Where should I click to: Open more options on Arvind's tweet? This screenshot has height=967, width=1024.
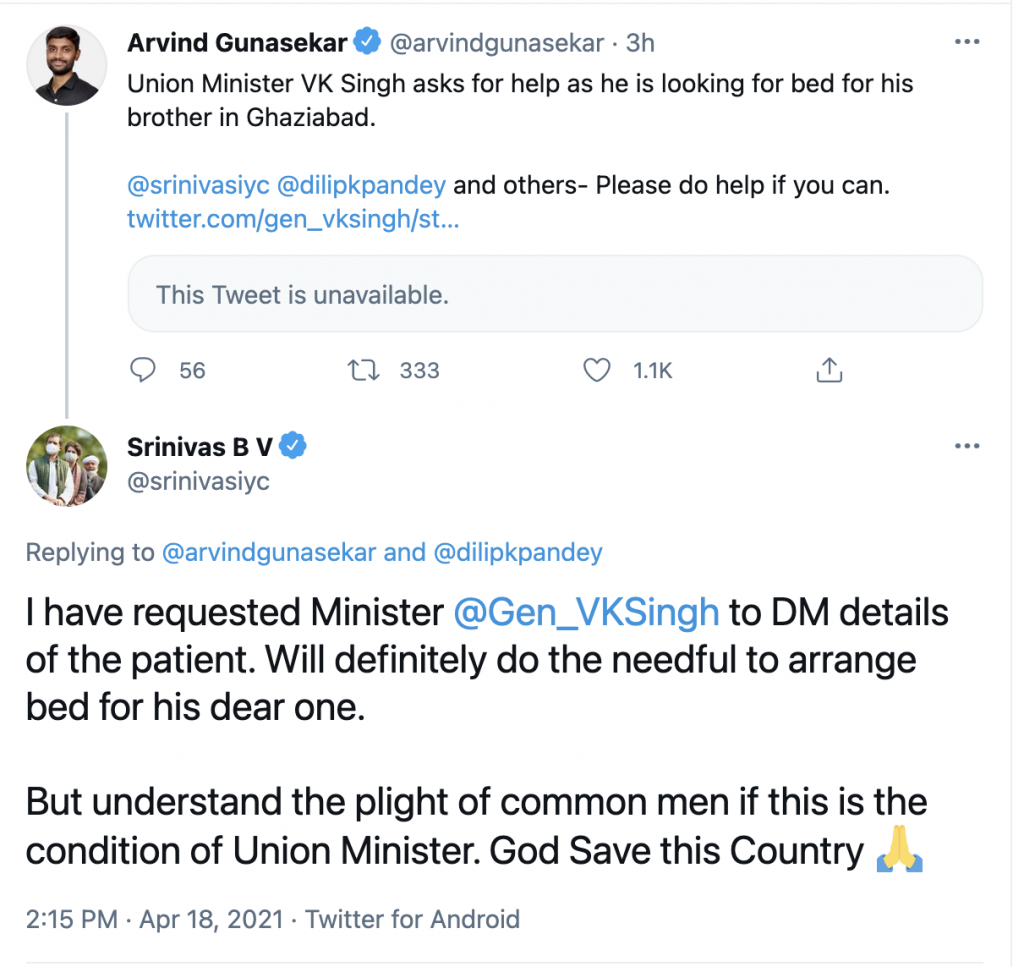(x=967, y=42)
